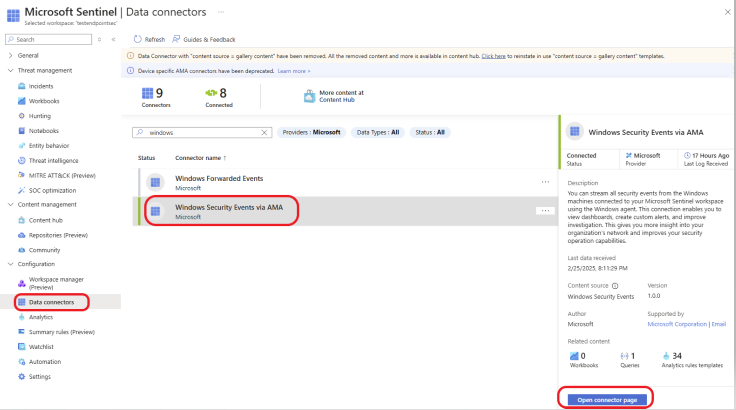Click the sidebar Search field

[48, 39]
